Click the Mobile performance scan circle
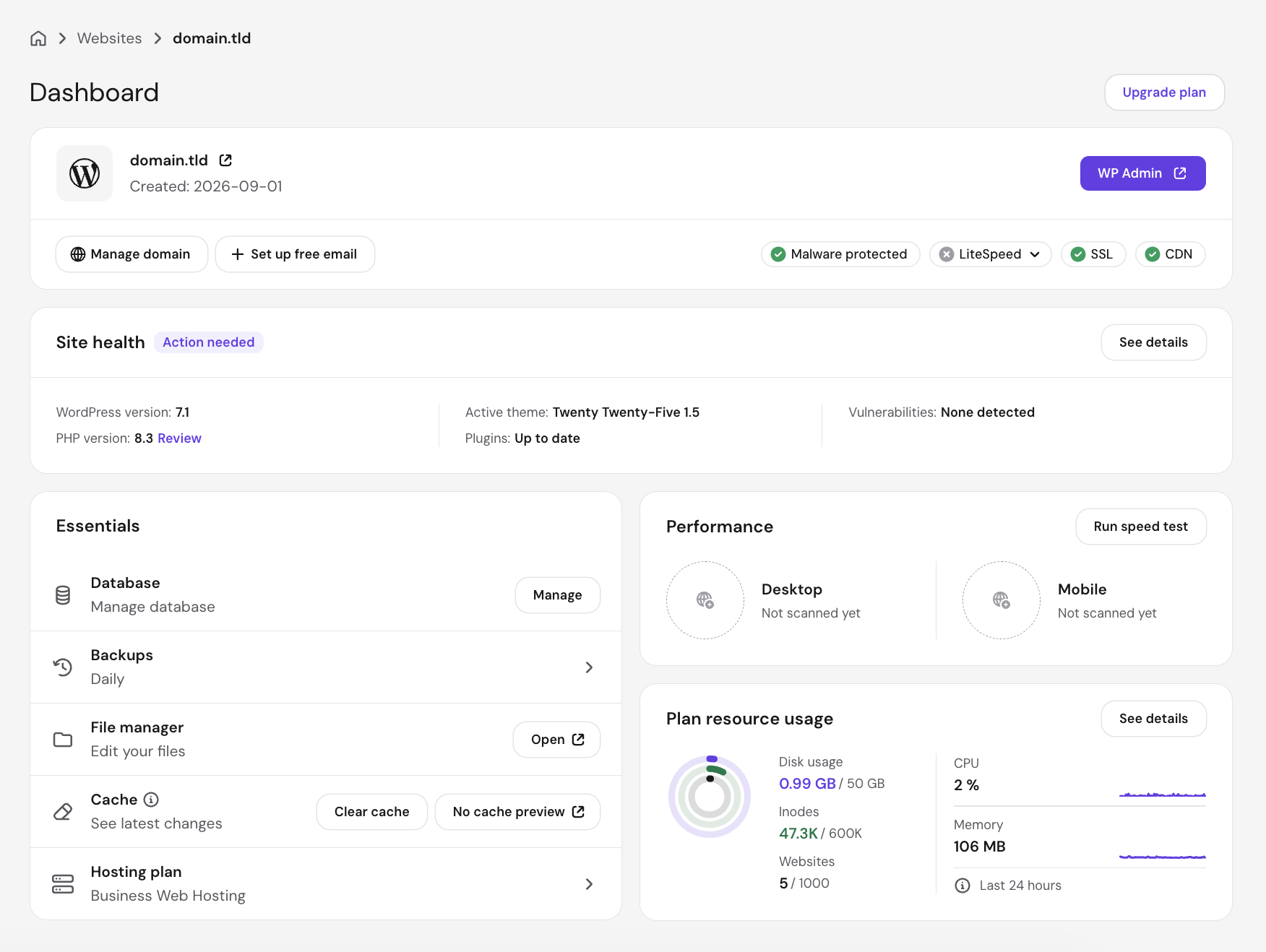This screenshot has height=952, width=1266. coord(1002,600)
